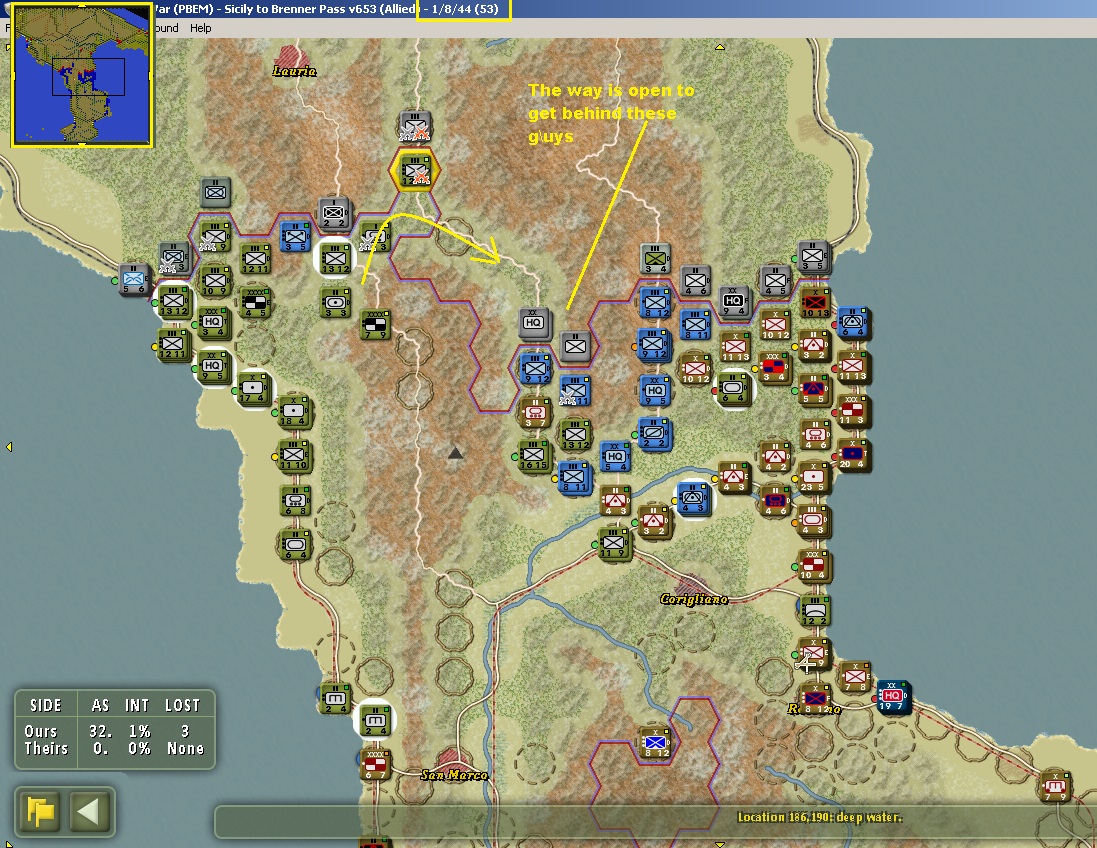This screenshot has height=848, width=1097.
Task: Select the green battalion marked 3 3
Action: (x=337, y=302)
